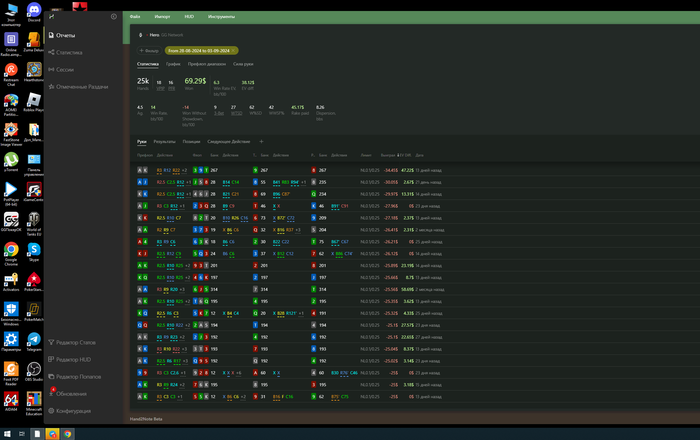Sort by the Дата column header
The width and height of the screenshot is (700, 440).
coord(419,155)
